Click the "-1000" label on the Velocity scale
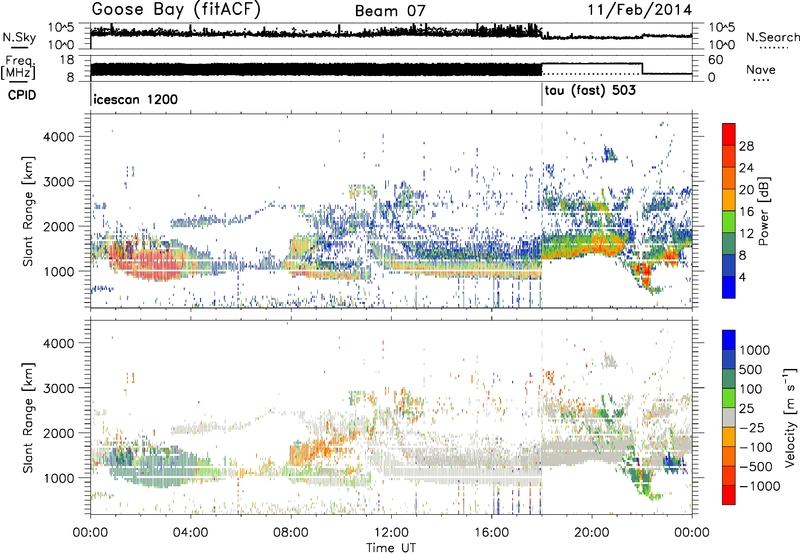The image size is (800, 554). click(x=760, y=486)
